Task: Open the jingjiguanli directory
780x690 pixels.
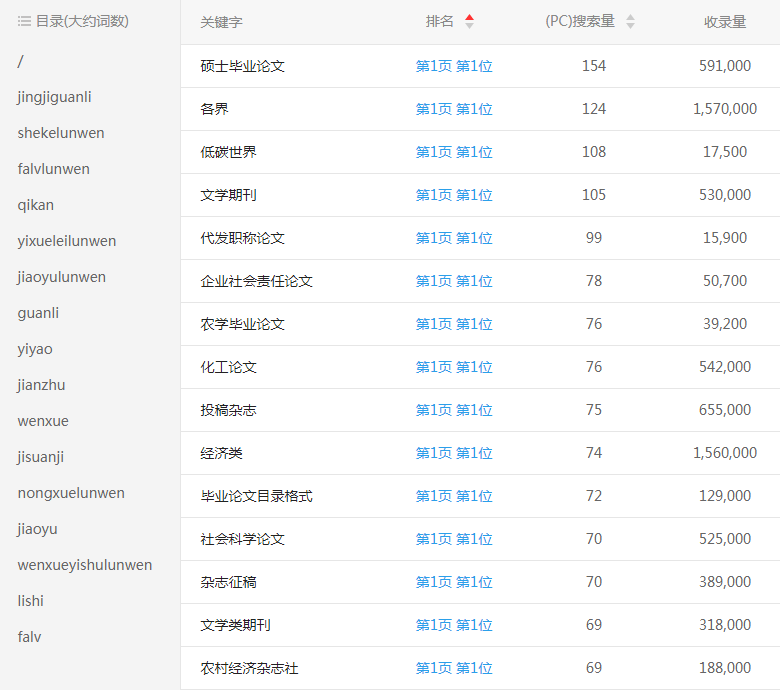Action: (x=54, y=97)
